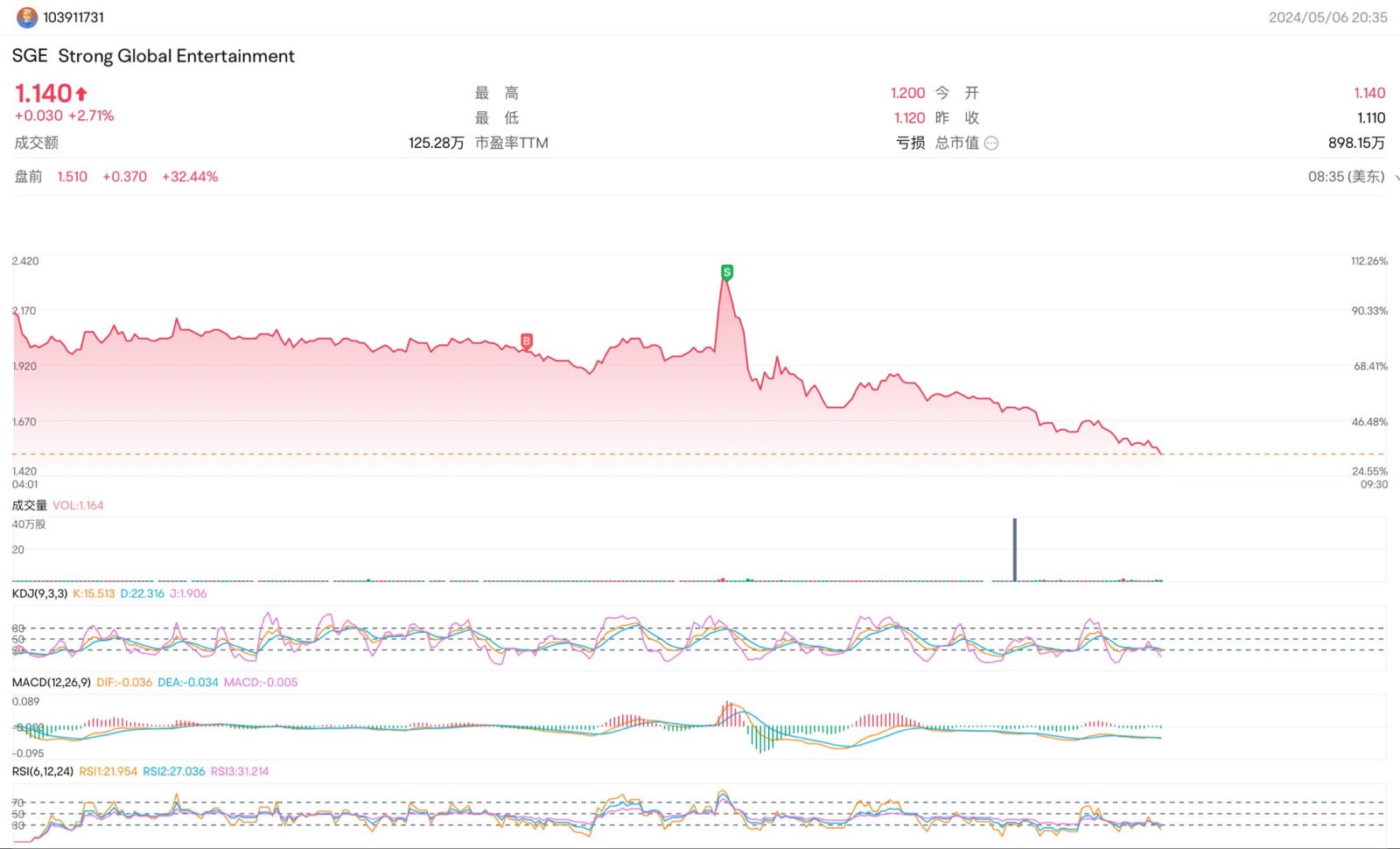Select the RSI1:21.954 value
Viewport: 1400px width, 849px height.
[x=108, y=772]
